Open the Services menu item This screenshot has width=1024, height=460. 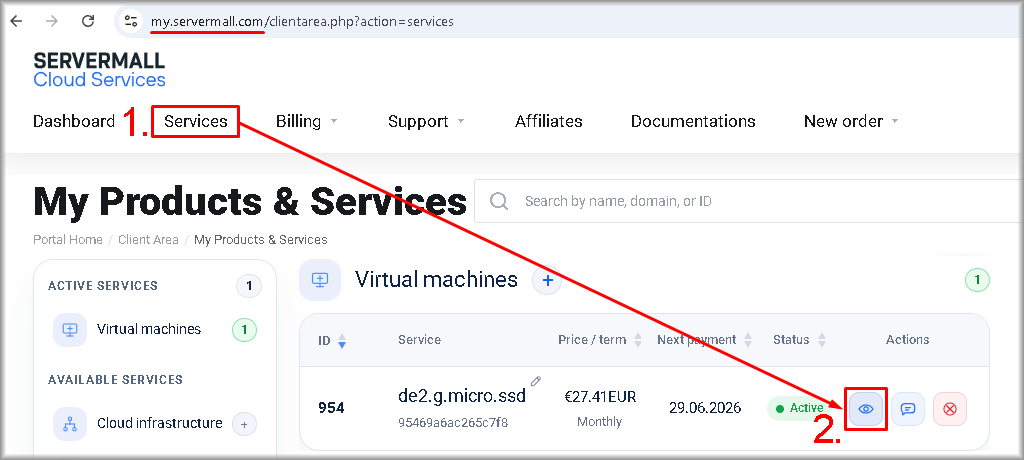(x=196, y=122)
